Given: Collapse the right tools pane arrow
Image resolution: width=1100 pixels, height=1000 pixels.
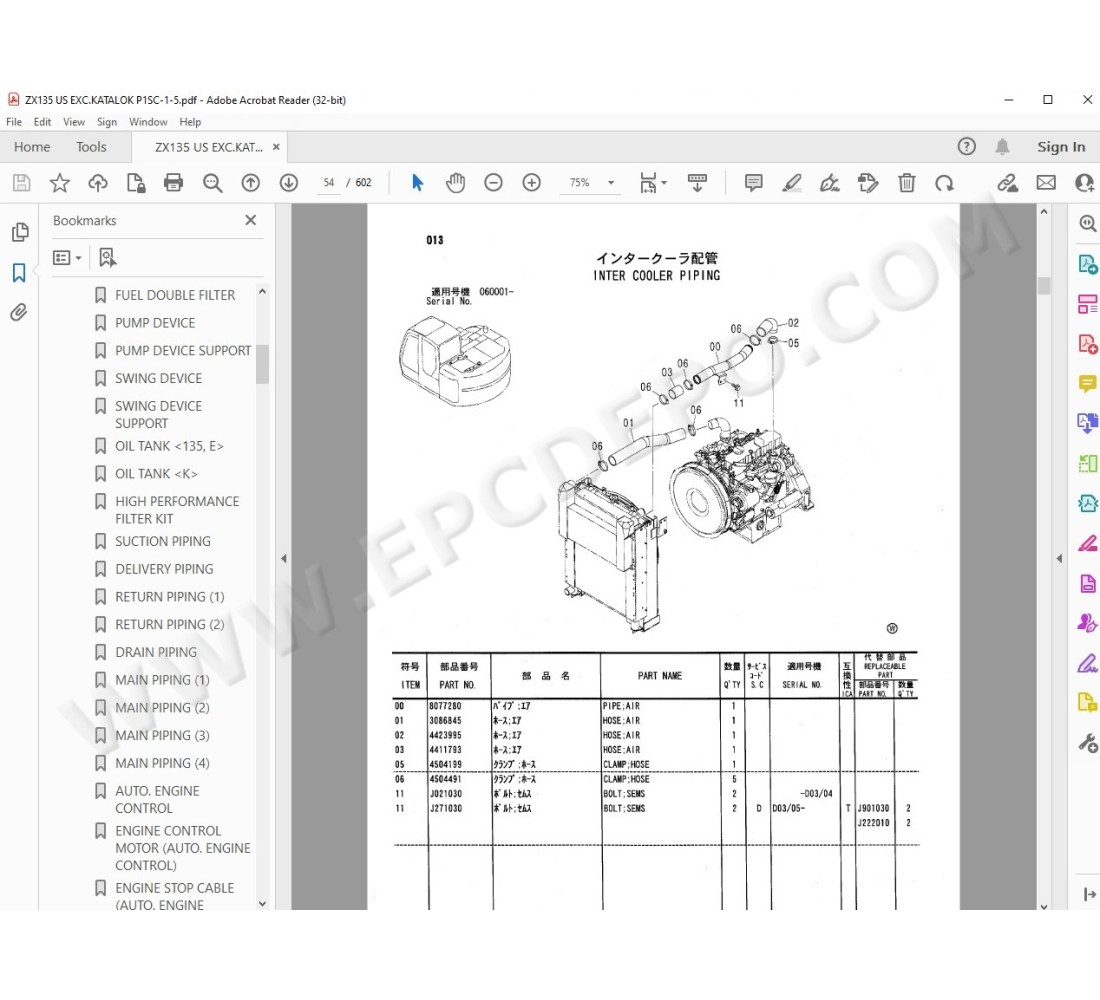Looking at the screenshot, I should tap(1059, 558).
